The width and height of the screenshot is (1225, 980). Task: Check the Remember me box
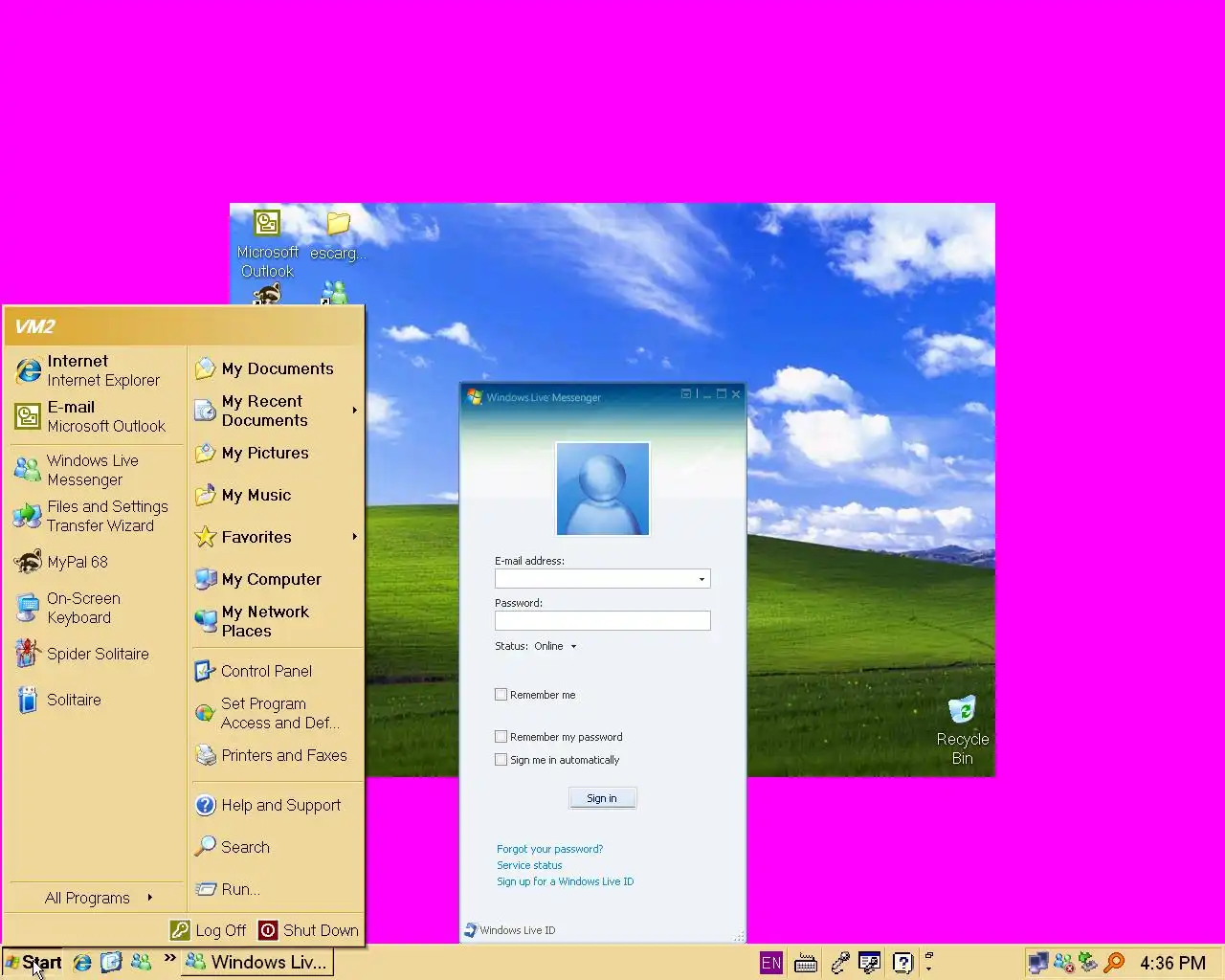tap(501, 695)
